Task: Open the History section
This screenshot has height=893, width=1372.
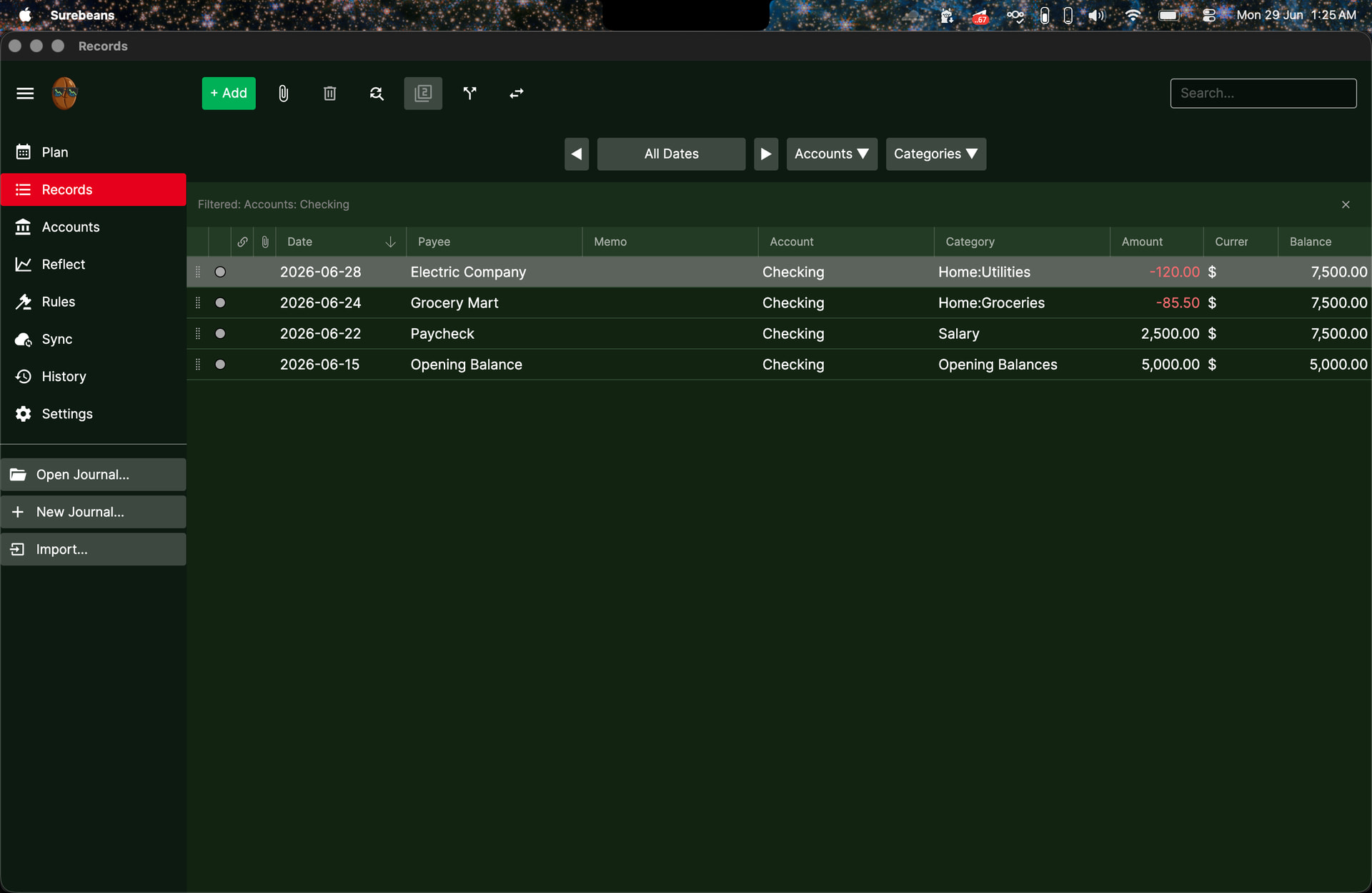Action: point(93,376)
